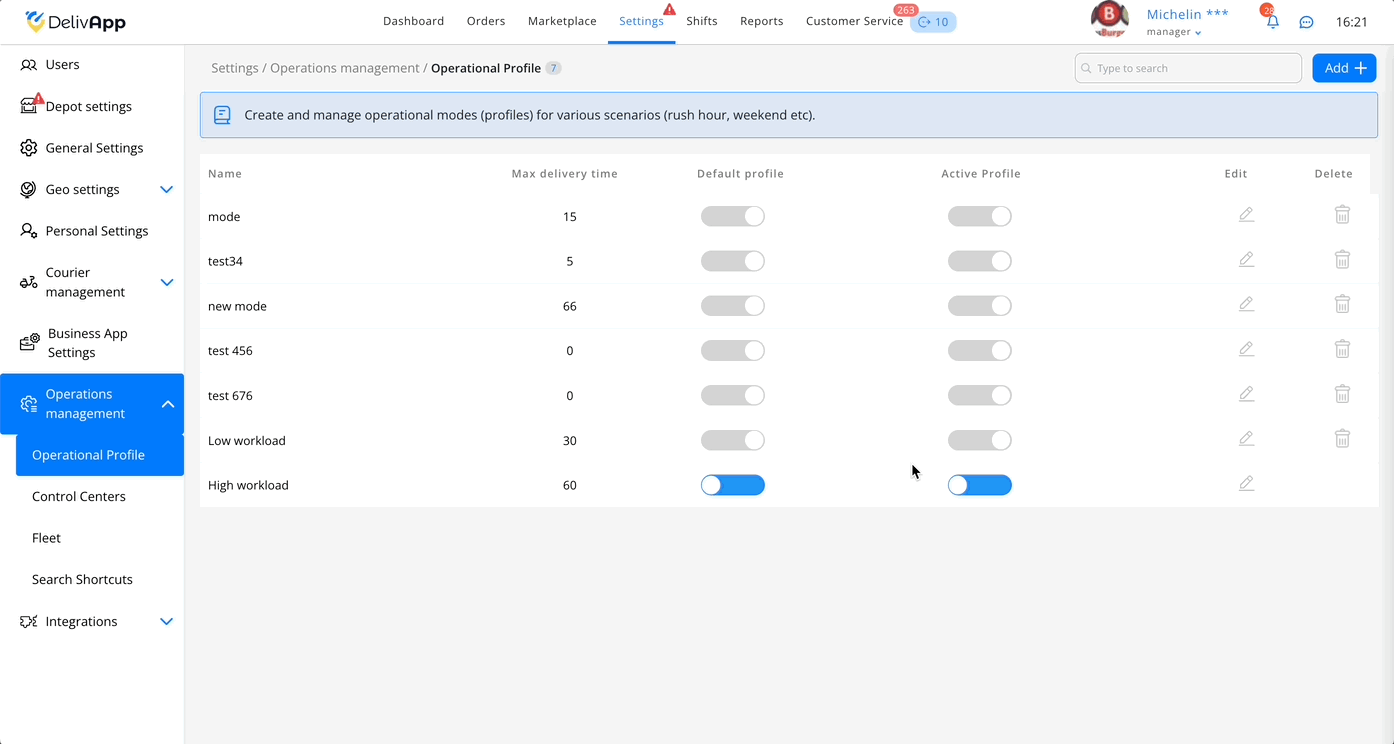The height and width of the screenshot is (744, 1394).
Task: Toggle Active Profile for test34
Action: click(x=980, y=261)
